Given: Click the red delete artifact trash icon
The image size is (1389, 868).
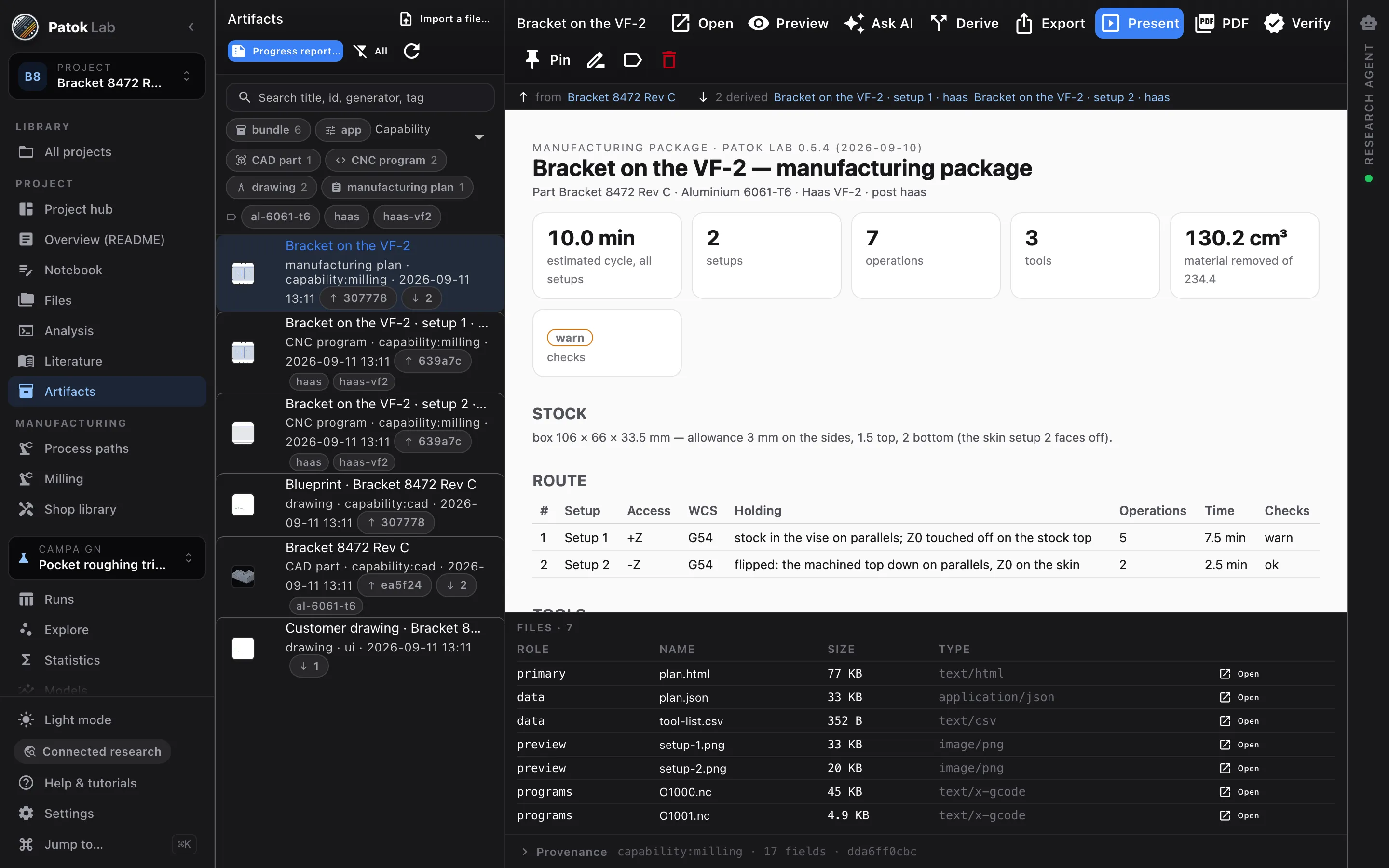Looking at the screenshot, I should (668, 60).
